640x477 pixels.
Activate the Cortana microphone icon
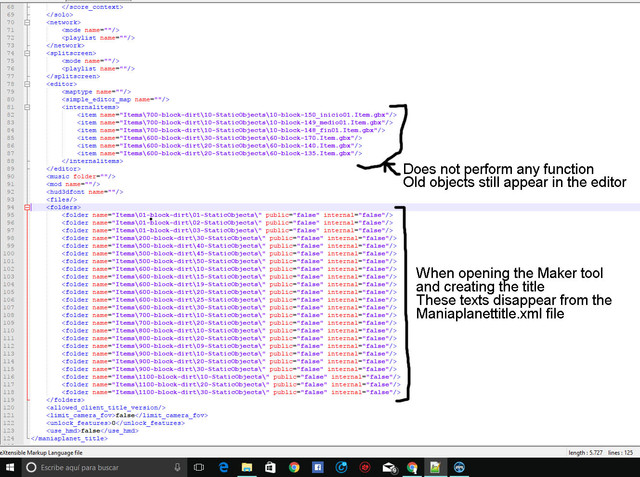click(x=178, y=467)
